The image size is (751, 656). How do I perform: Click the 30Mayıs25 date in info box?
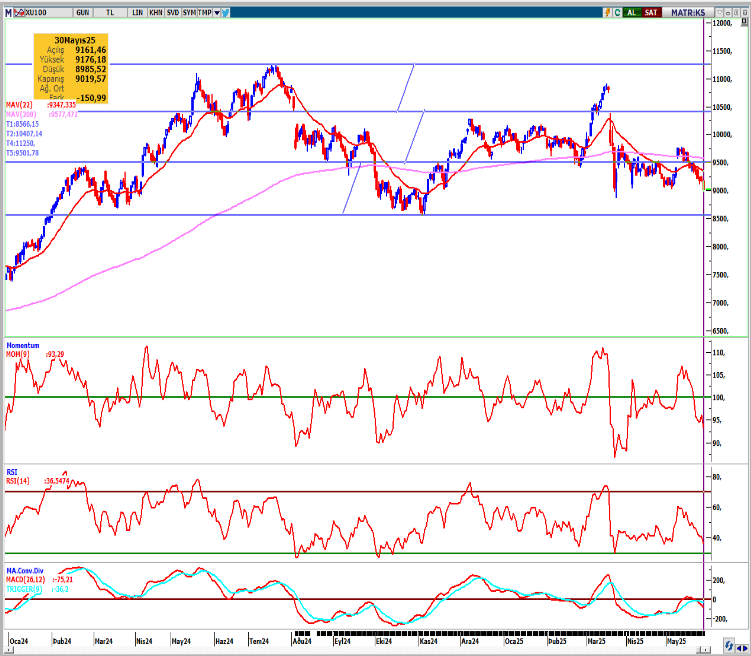[x=75, y=40]
